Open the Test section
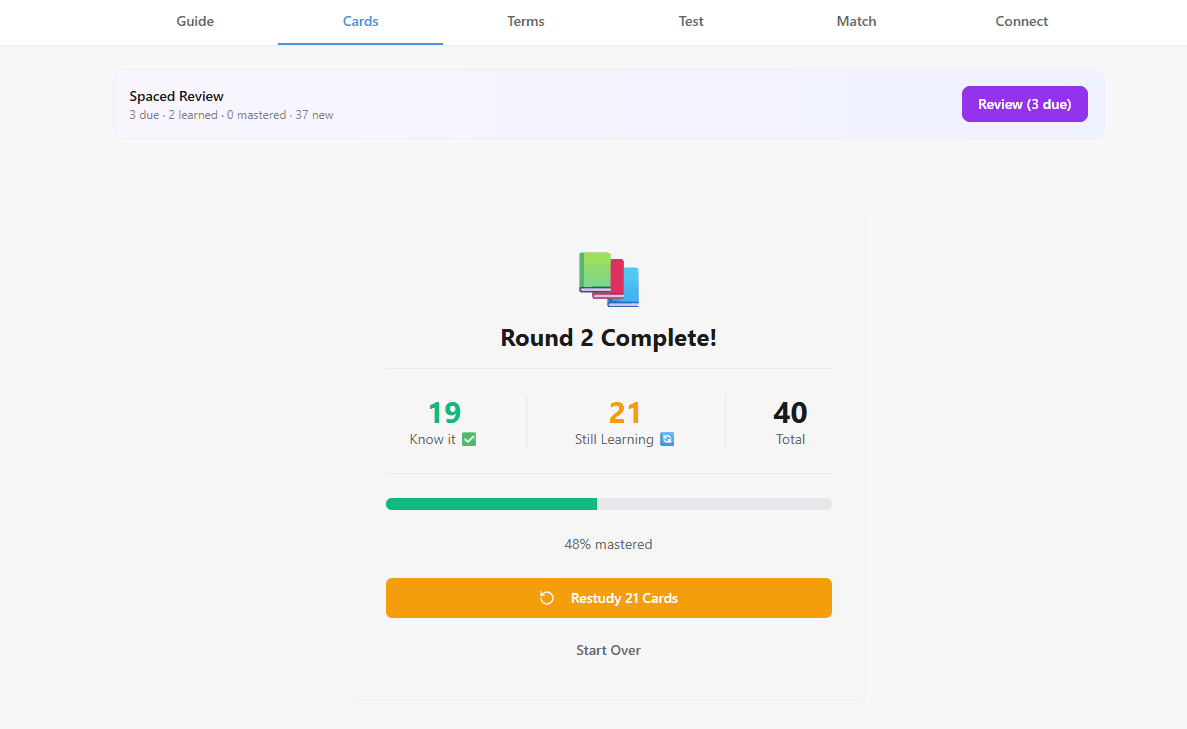This screenshot has width=1187, height=729. coord(690,21)
